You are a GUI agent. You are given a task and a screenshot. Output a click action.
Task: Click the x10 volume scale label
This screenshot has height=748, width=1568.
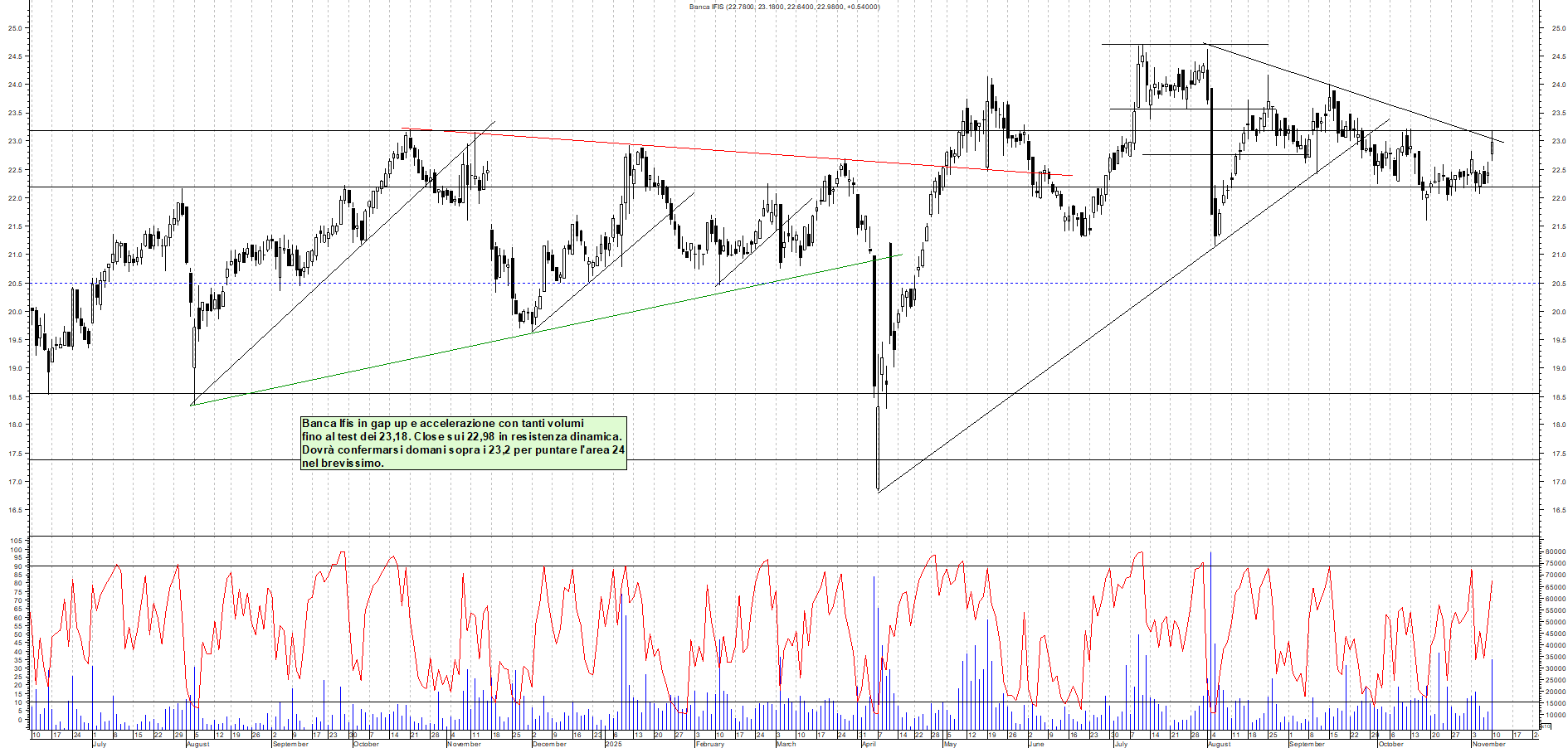tap(1544, 726)
